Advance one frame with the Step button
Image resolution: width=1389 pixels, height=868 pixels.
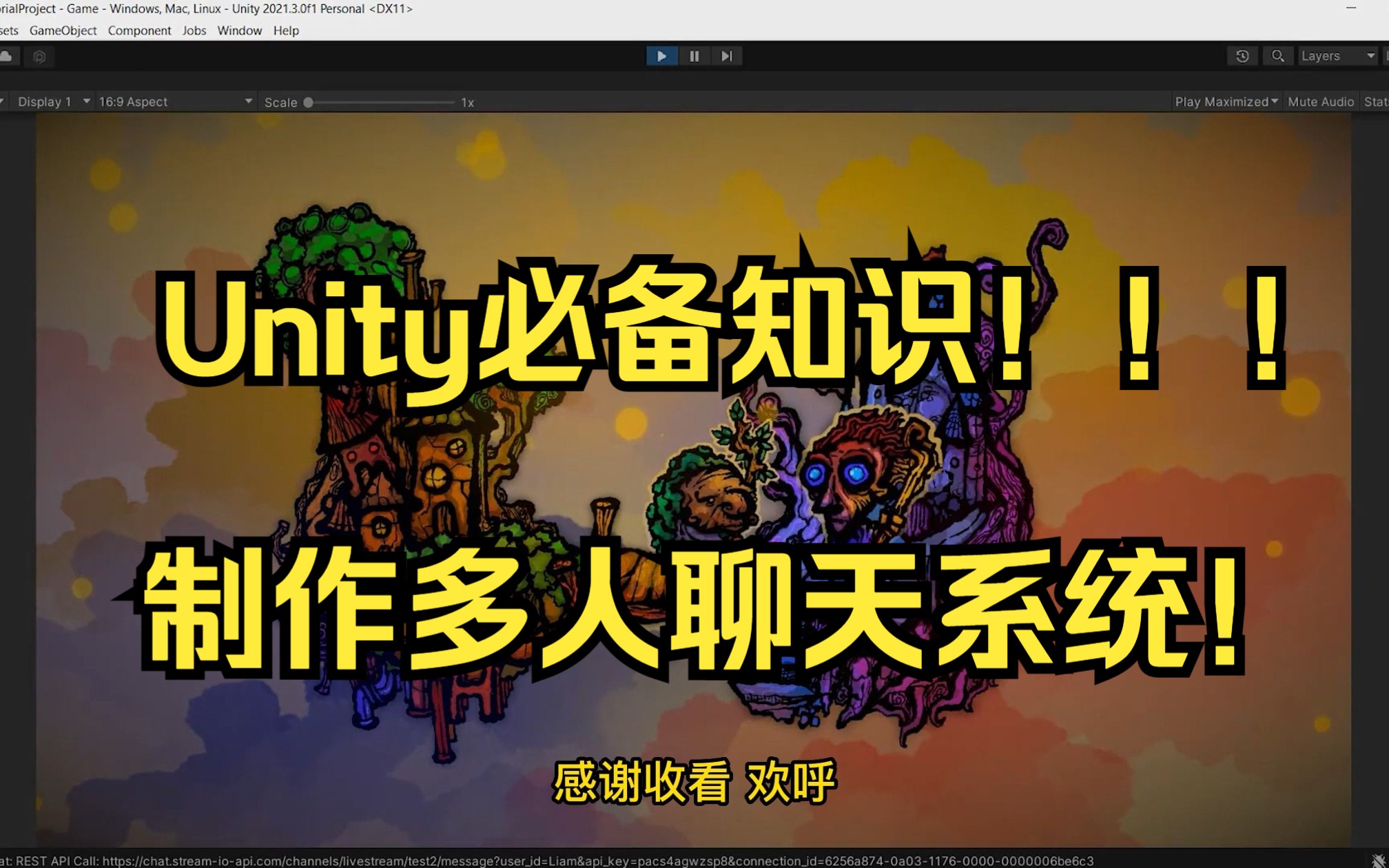click(x=726, y=56)
